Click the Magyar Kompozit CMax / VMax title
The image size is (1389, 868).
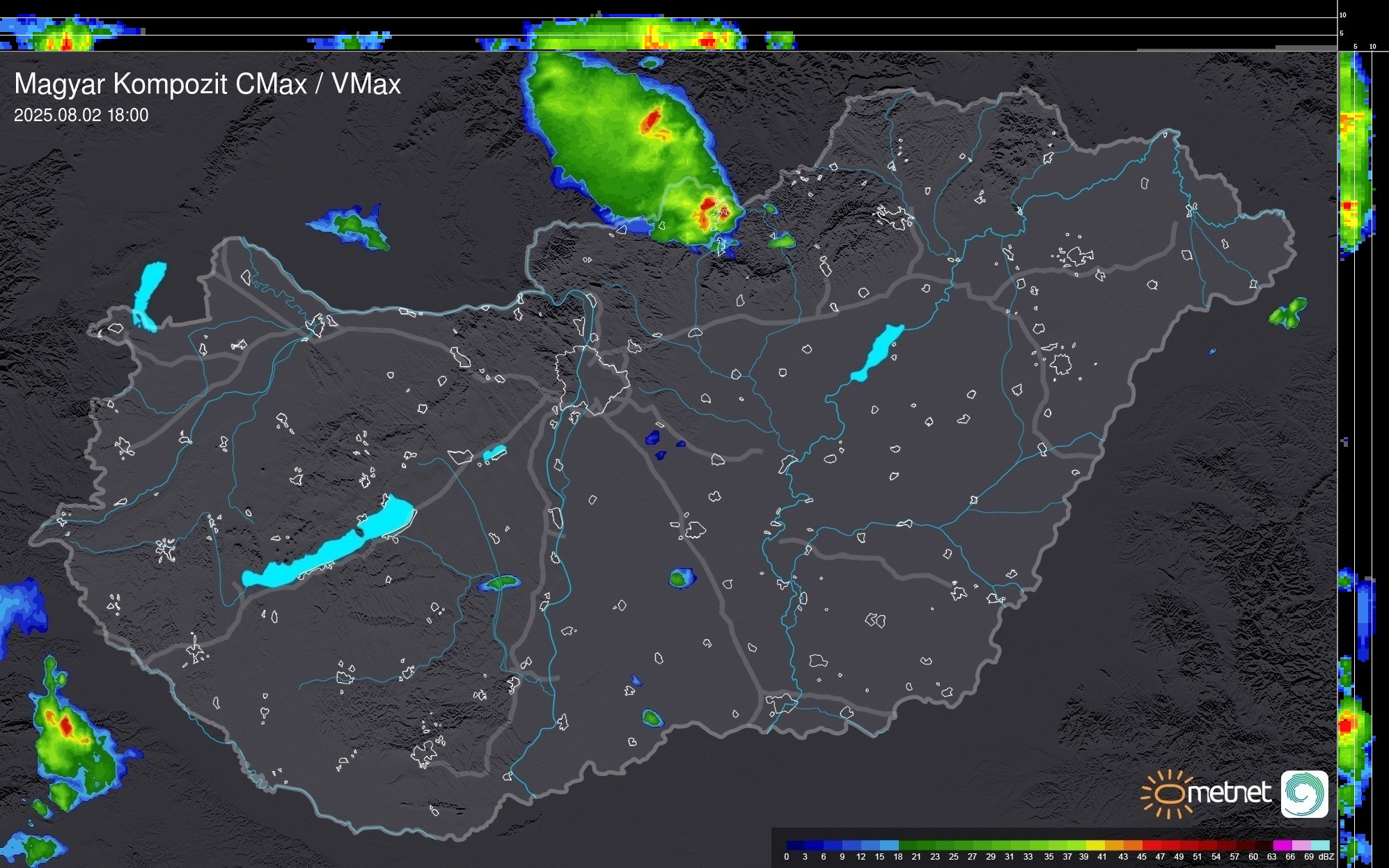tap(207, 84)
